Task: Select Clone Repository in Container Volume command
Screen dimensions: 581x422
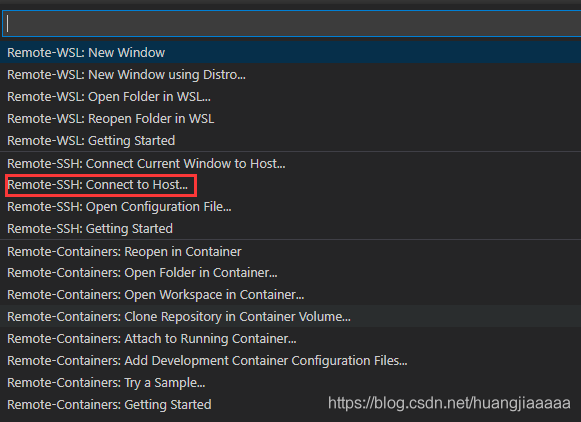Action: point(290,316)
